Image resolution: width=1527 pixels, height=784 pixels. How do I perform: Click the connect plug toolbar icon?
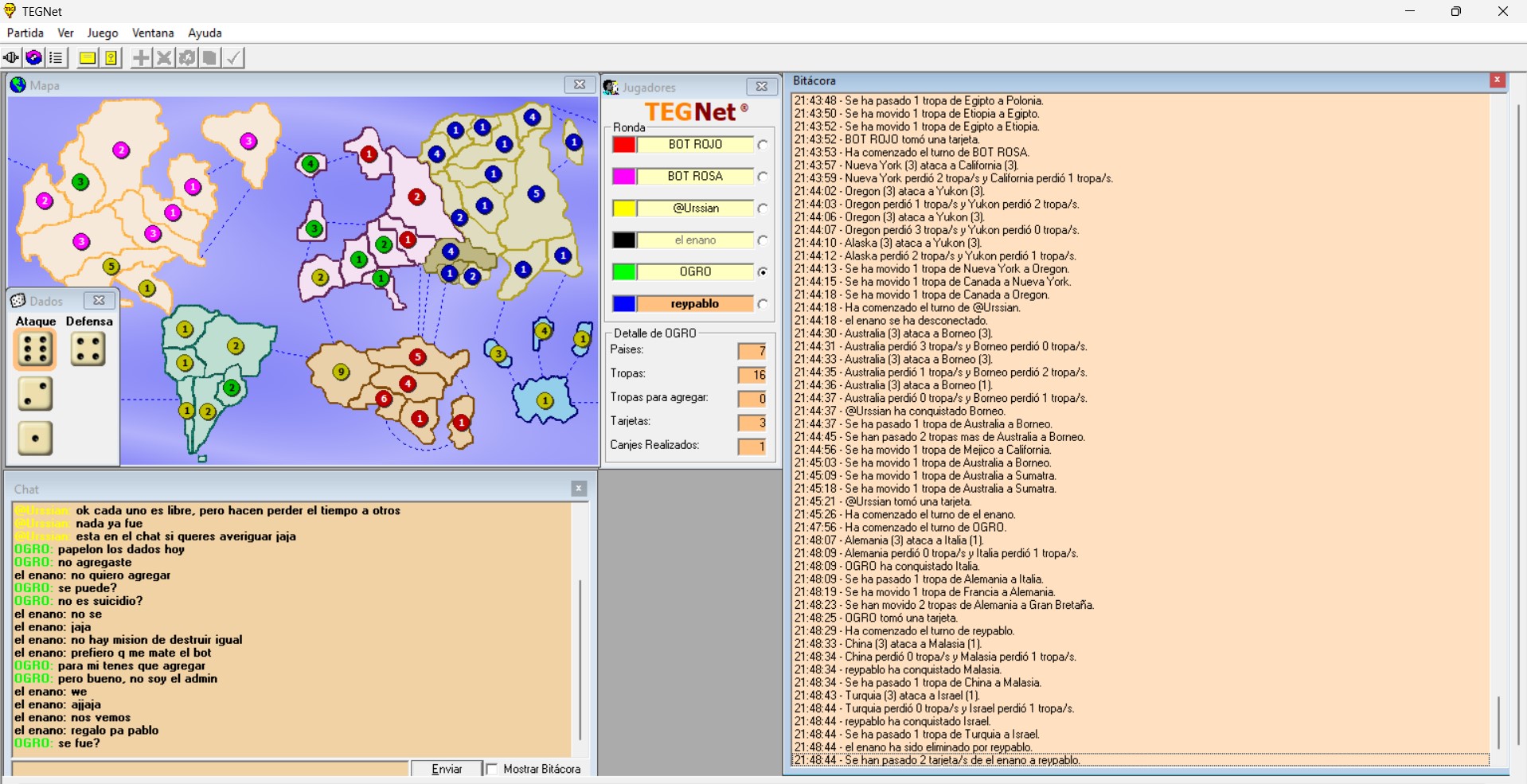tap(11, 58)
